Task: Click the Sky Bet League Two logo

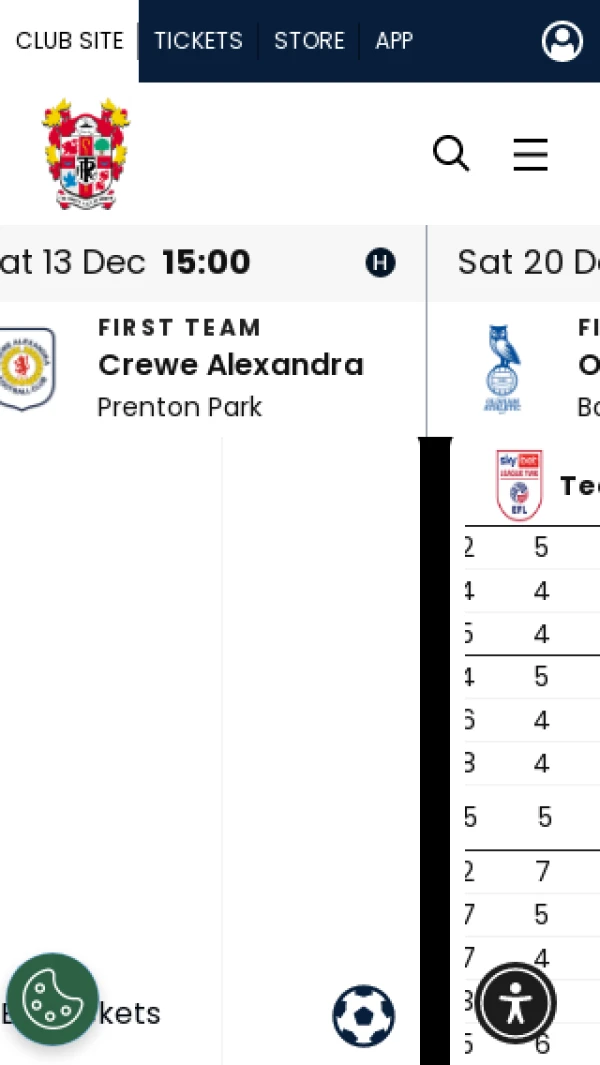Action: (519, 485)
